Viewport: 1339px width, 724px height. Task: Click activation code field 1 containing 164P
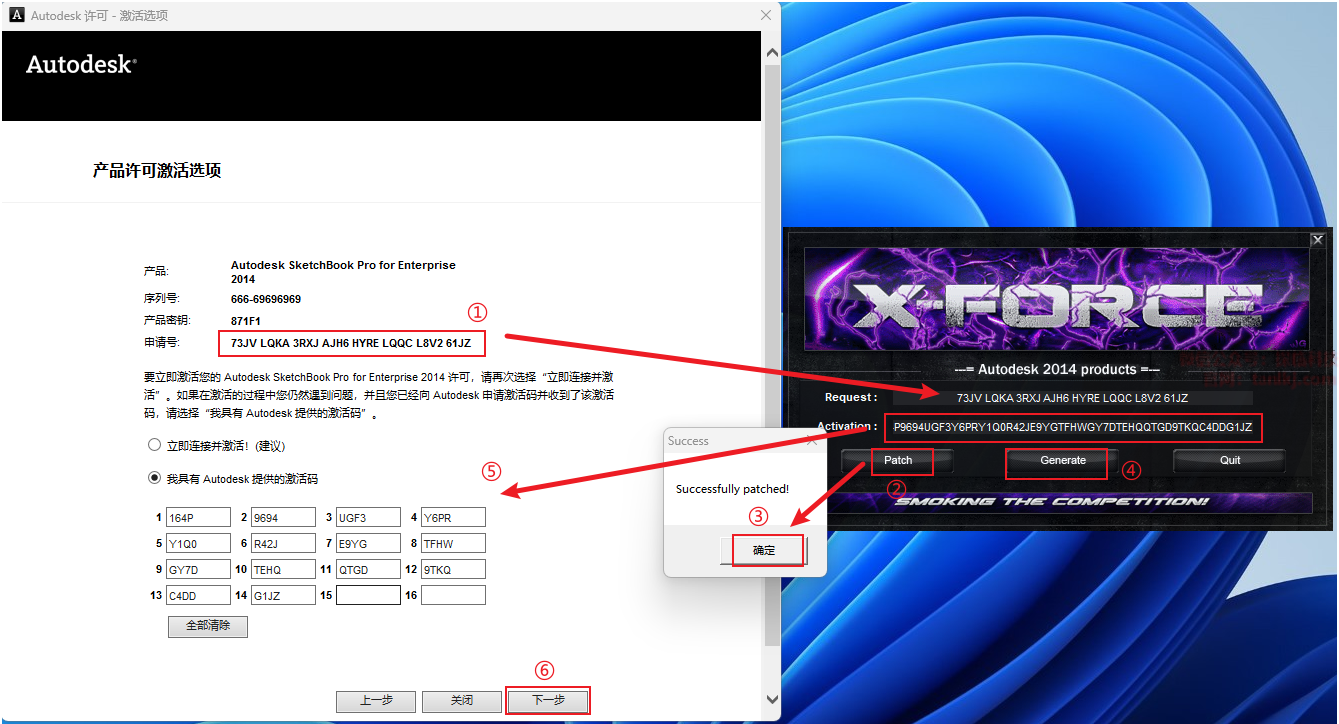point(198,517)
